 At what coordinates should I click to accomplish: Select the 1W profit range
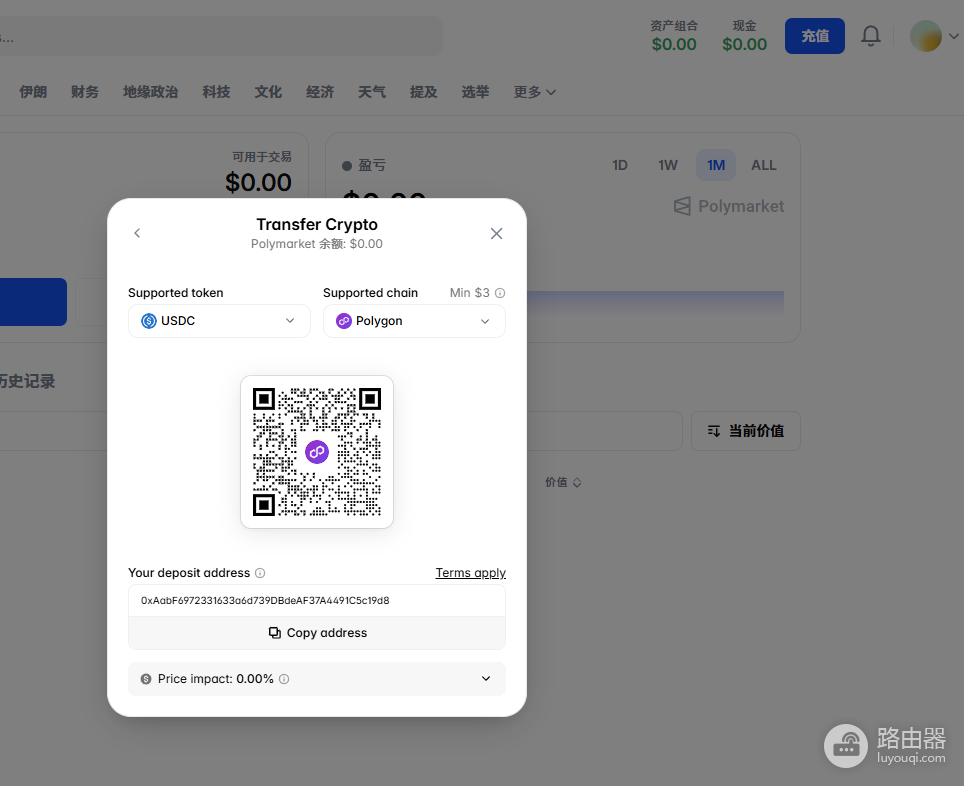pyautogui.click(x=668, y=165)
